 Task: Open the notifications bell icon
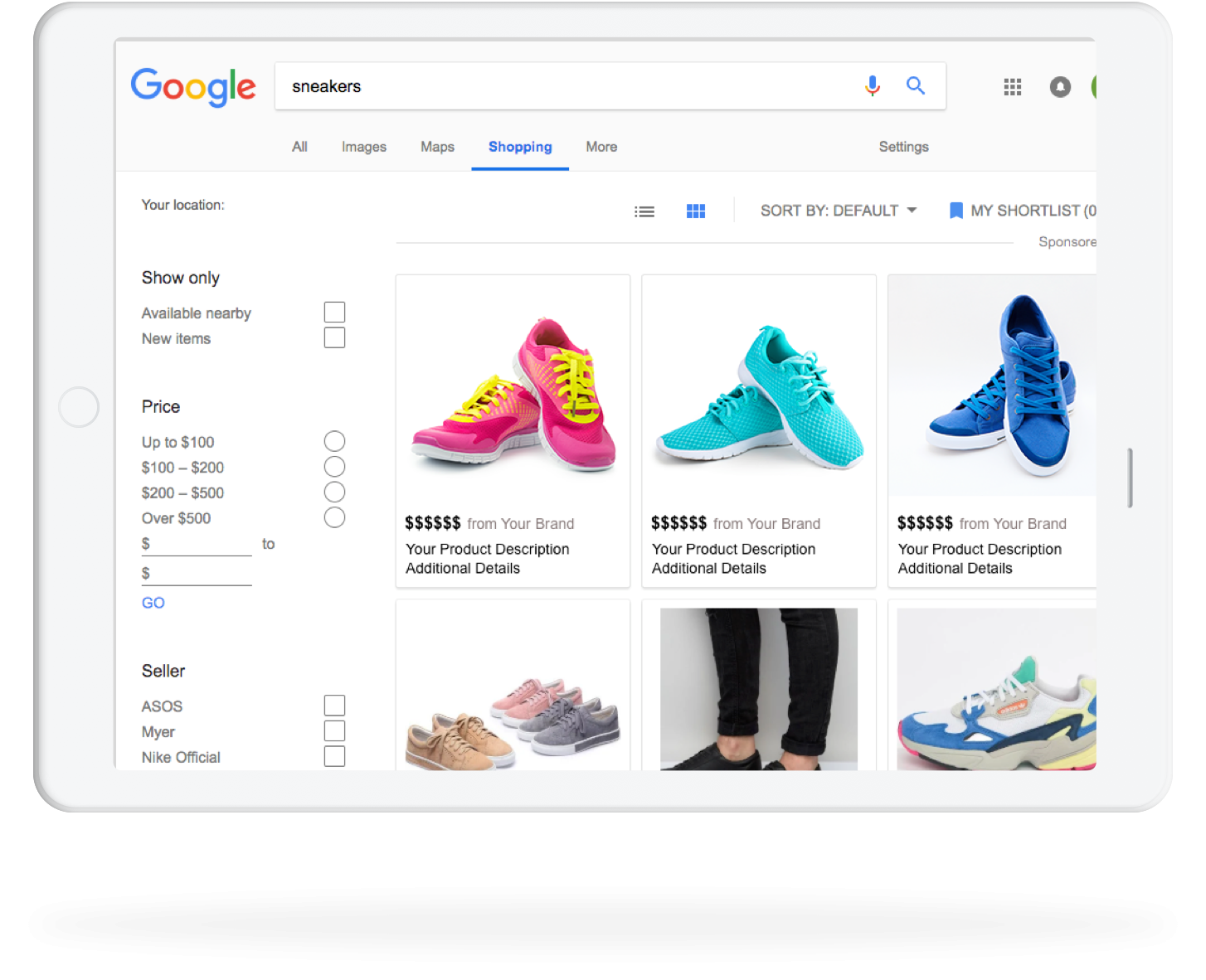1059,86
